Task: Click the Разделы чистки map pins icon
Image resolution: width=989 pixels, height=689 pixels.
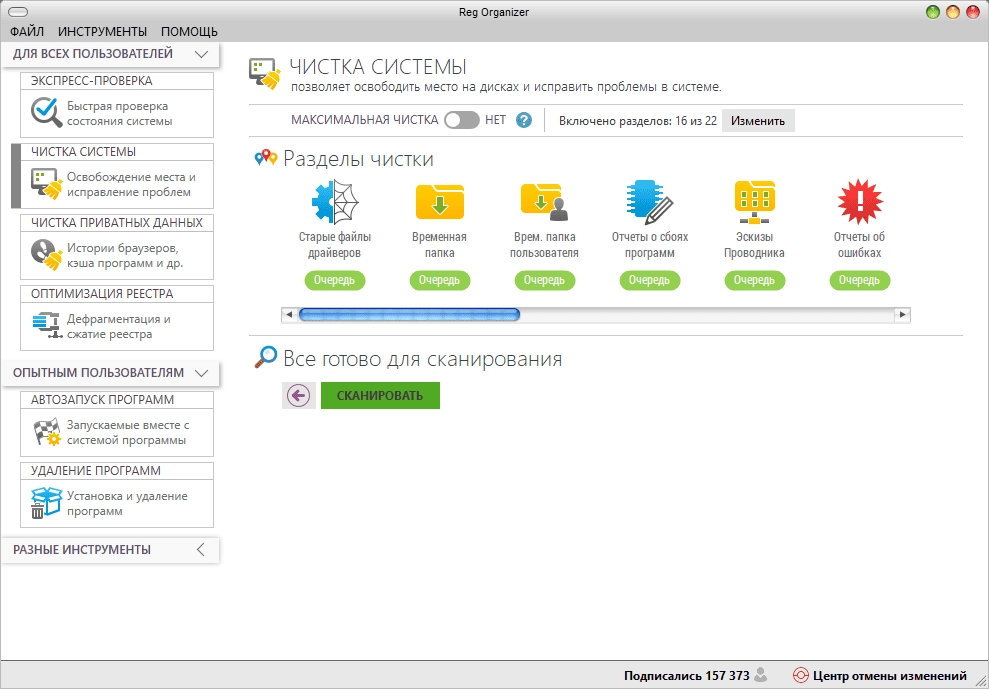Action: (266, 157)
